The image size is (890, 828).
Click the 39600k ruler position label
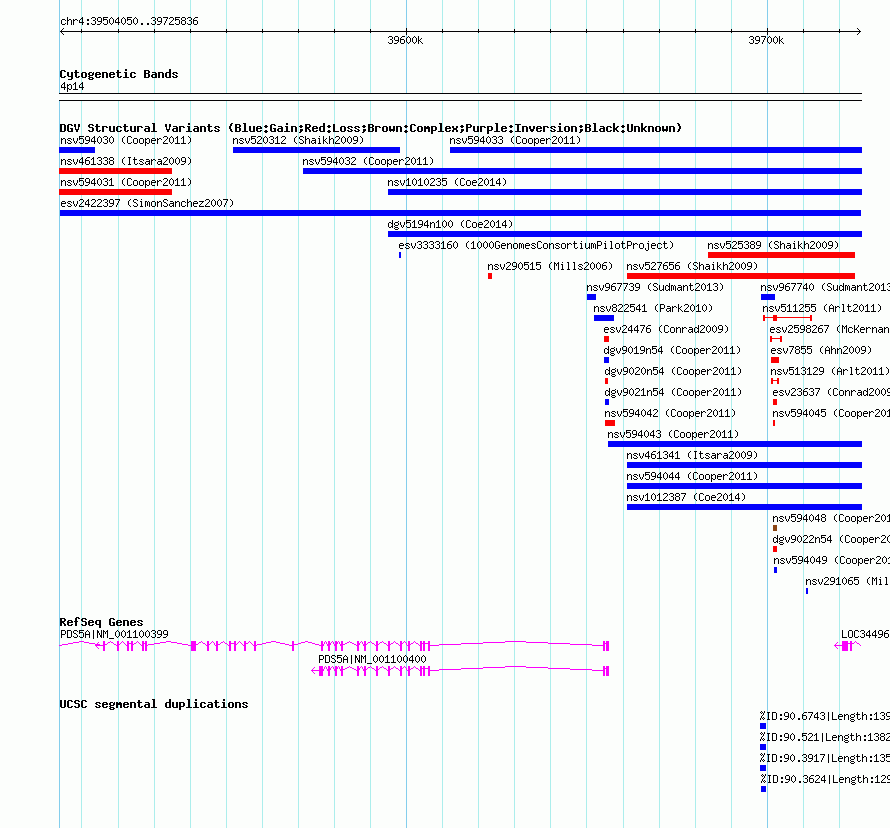point(405,40)
